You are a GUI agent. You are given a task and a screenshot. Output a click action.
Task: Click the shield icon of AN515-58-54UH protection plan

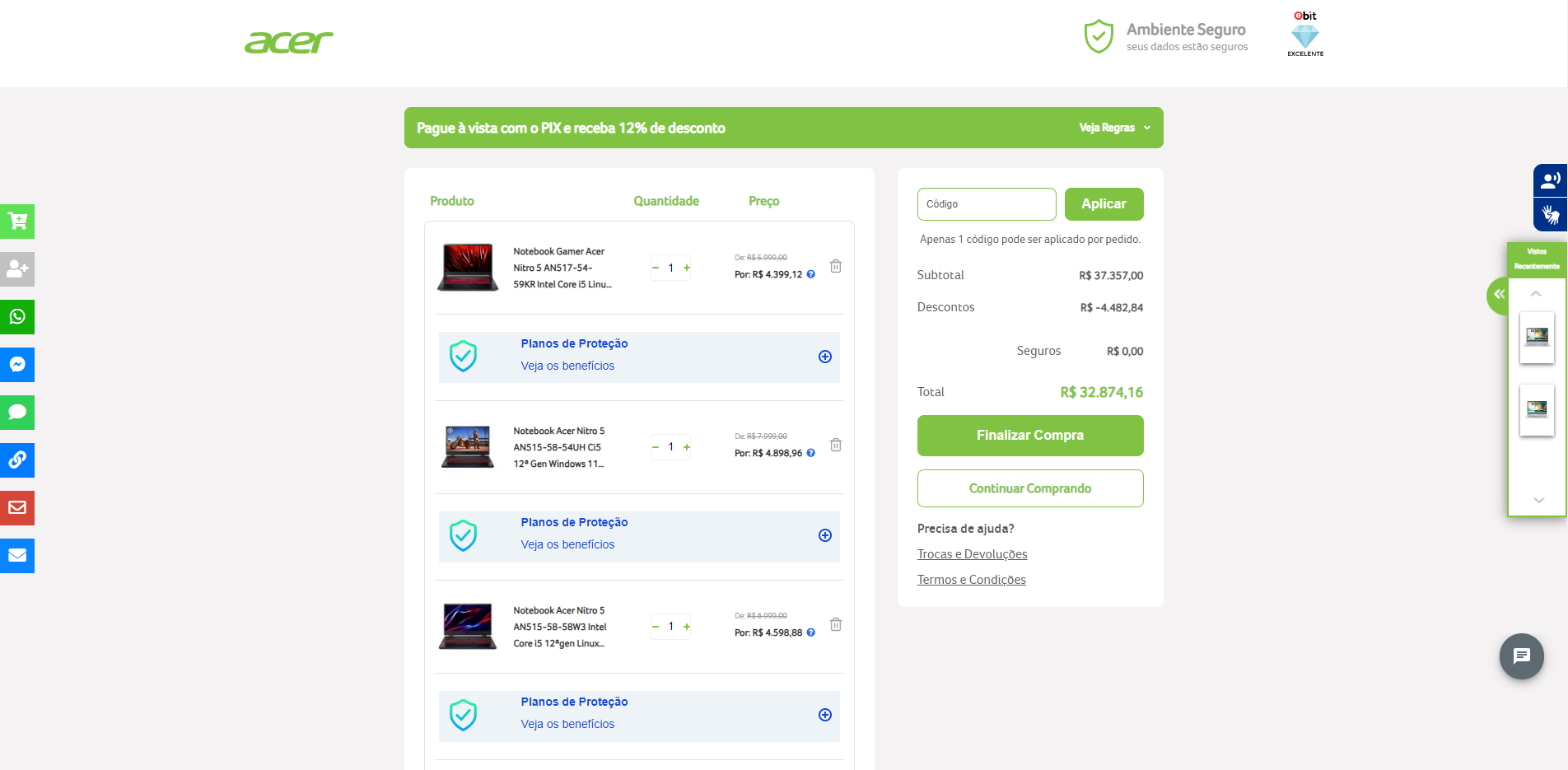pyautogui.click(x=464, y=536)
